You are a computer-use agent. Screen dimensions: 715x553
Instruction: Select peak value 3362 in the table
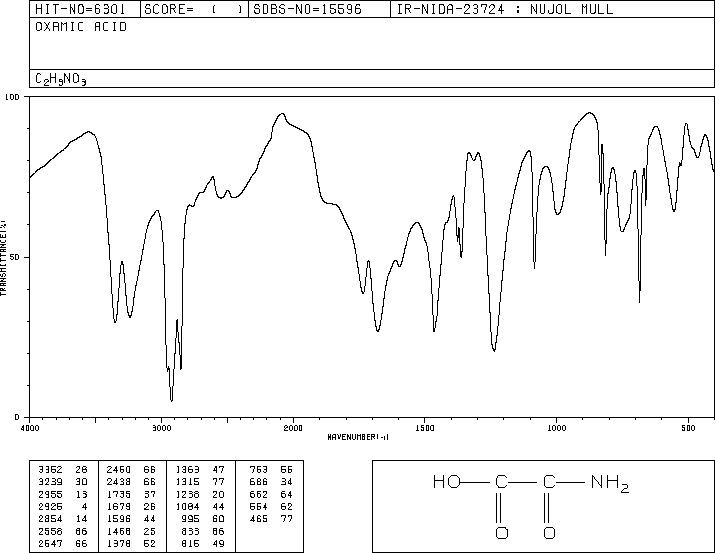[x=50, y=470]
